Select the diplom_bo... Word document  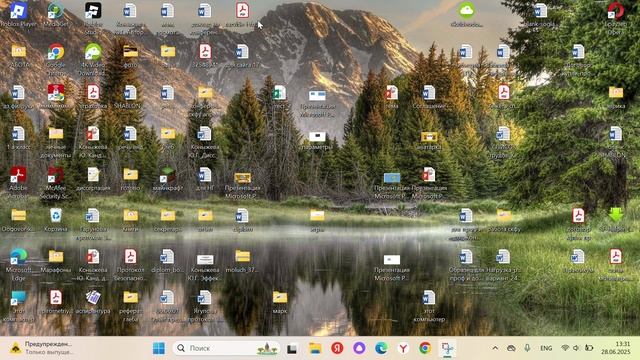[x=167, y=256]
